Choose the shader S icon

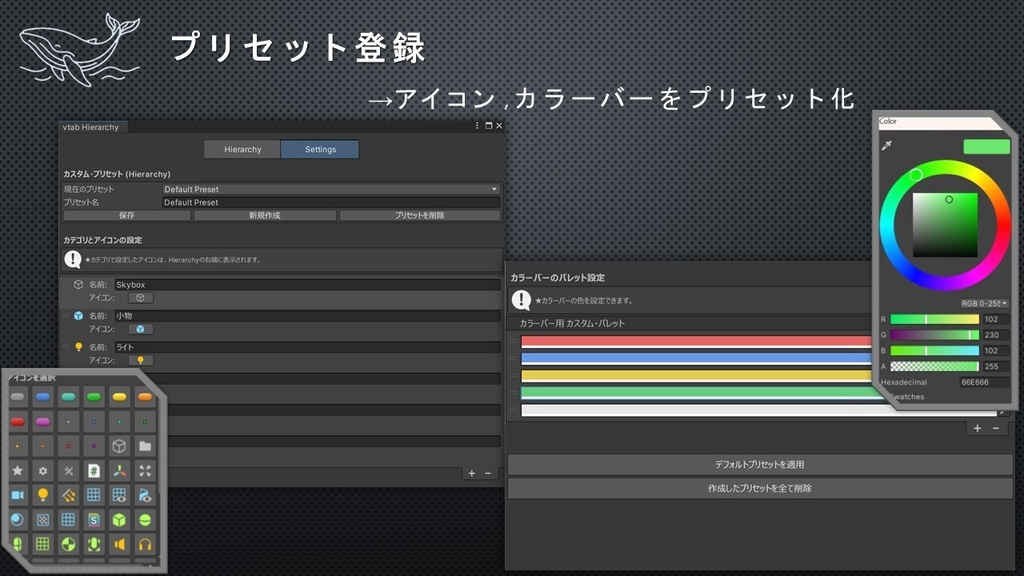pyautogui.click(x=94, y=520)
